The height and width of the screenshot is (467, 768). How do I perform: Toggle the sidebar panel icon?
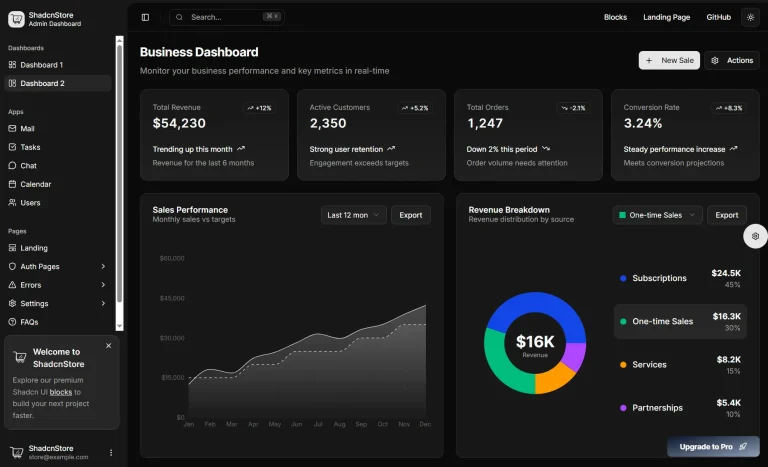pyautogui.click(x=145, y=17)
